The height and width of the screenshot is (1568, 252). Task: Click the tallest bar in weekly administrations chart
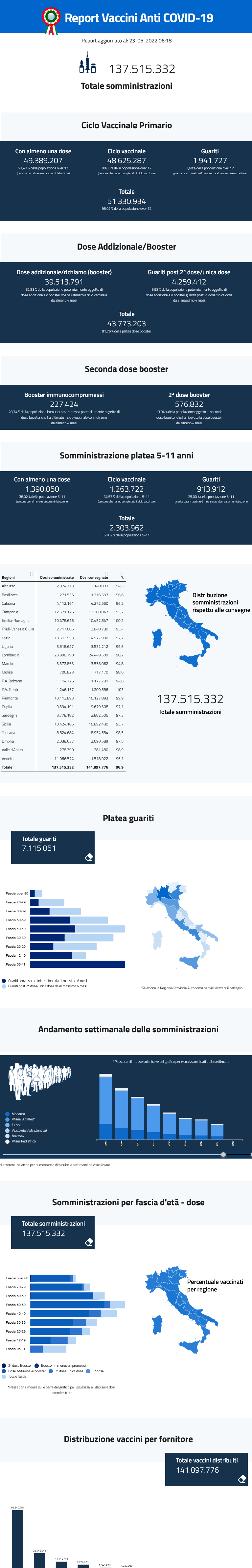tap(106, 1106)
